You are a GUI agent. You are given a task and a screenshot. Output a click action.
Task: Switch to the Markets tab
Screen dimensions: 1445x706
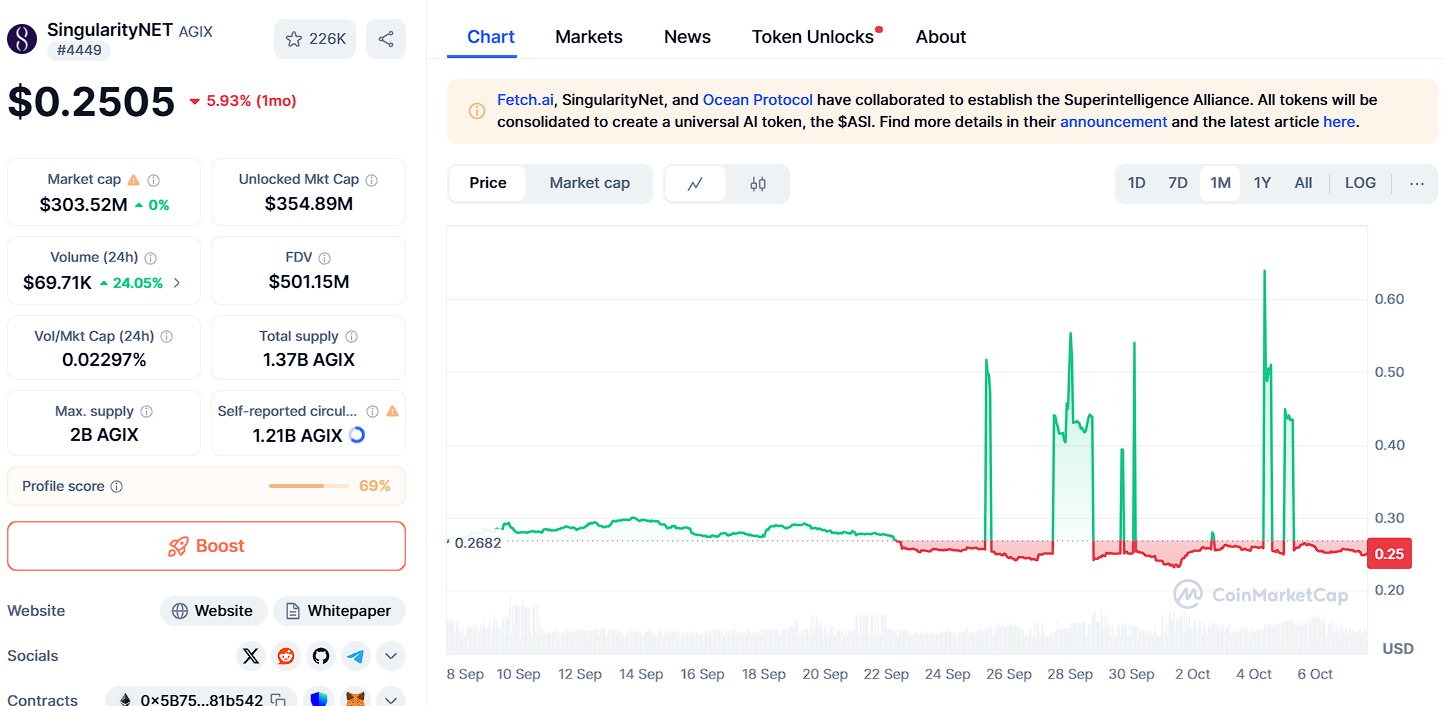click(x=589, y=37)
